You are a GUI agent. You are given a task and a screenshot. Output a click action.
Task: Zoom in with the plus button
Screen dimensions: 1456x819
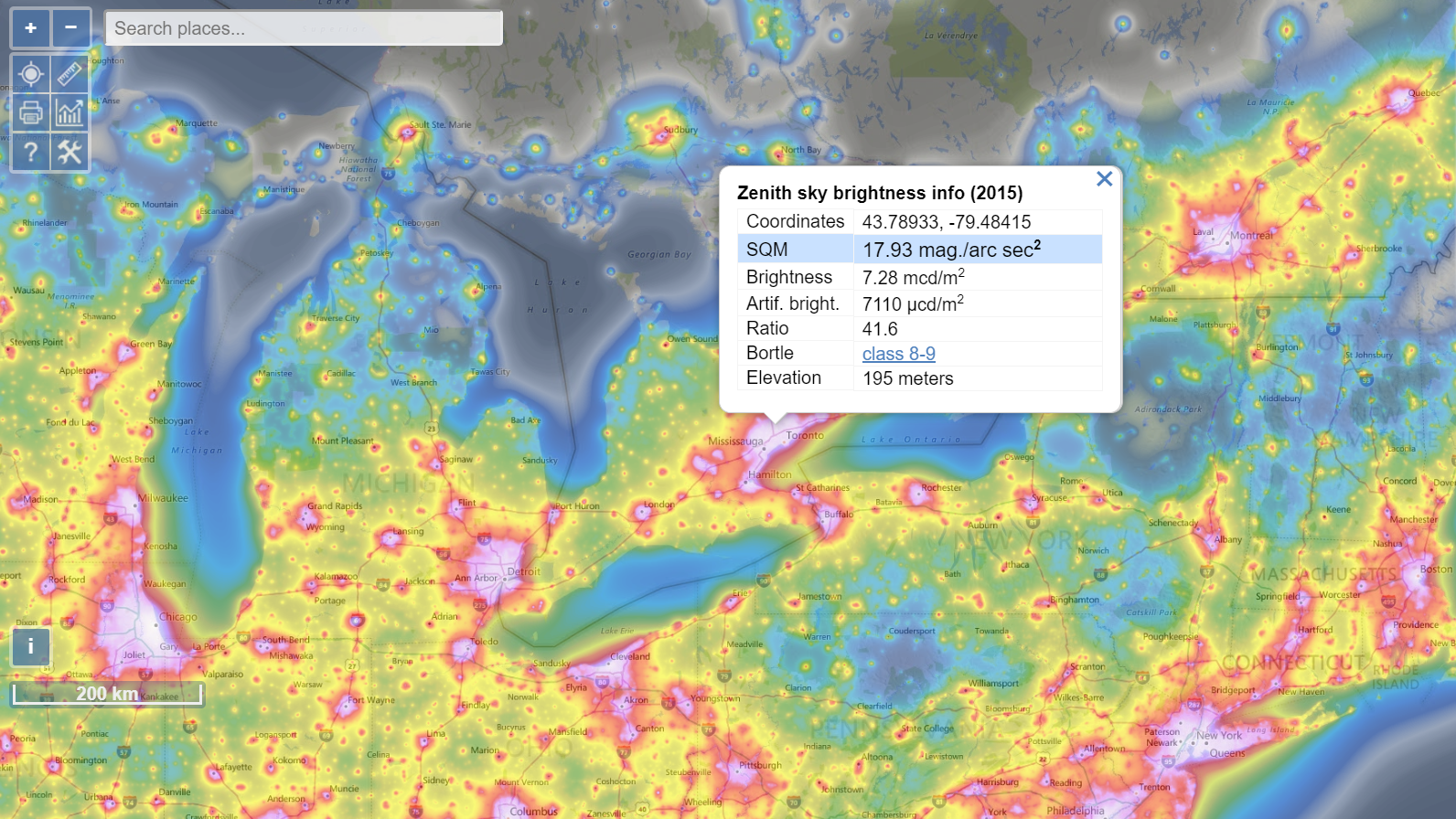tap(30, 28)
